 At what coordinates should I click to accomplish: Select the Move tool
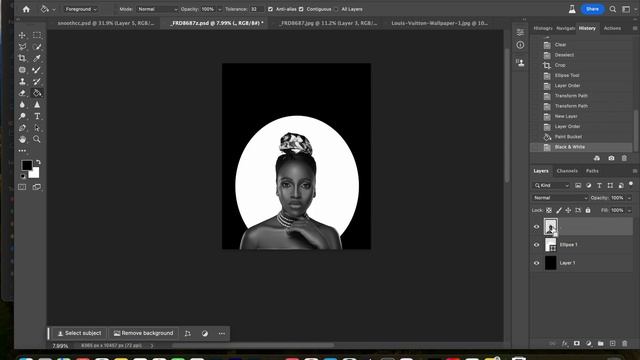[22, 35]
